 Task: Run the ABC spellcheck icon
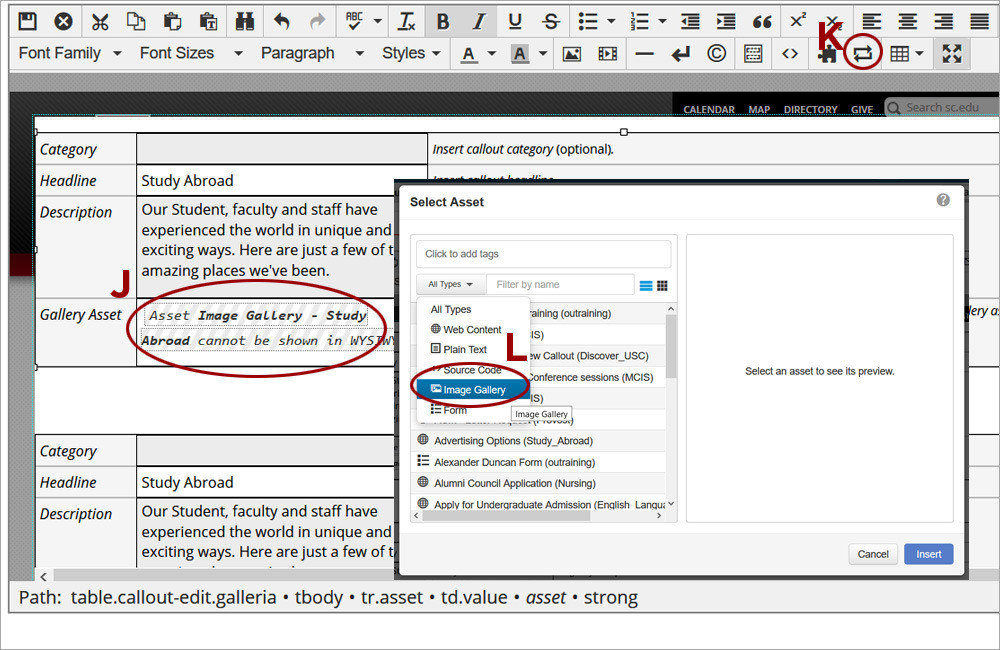(x=355, y=22)
